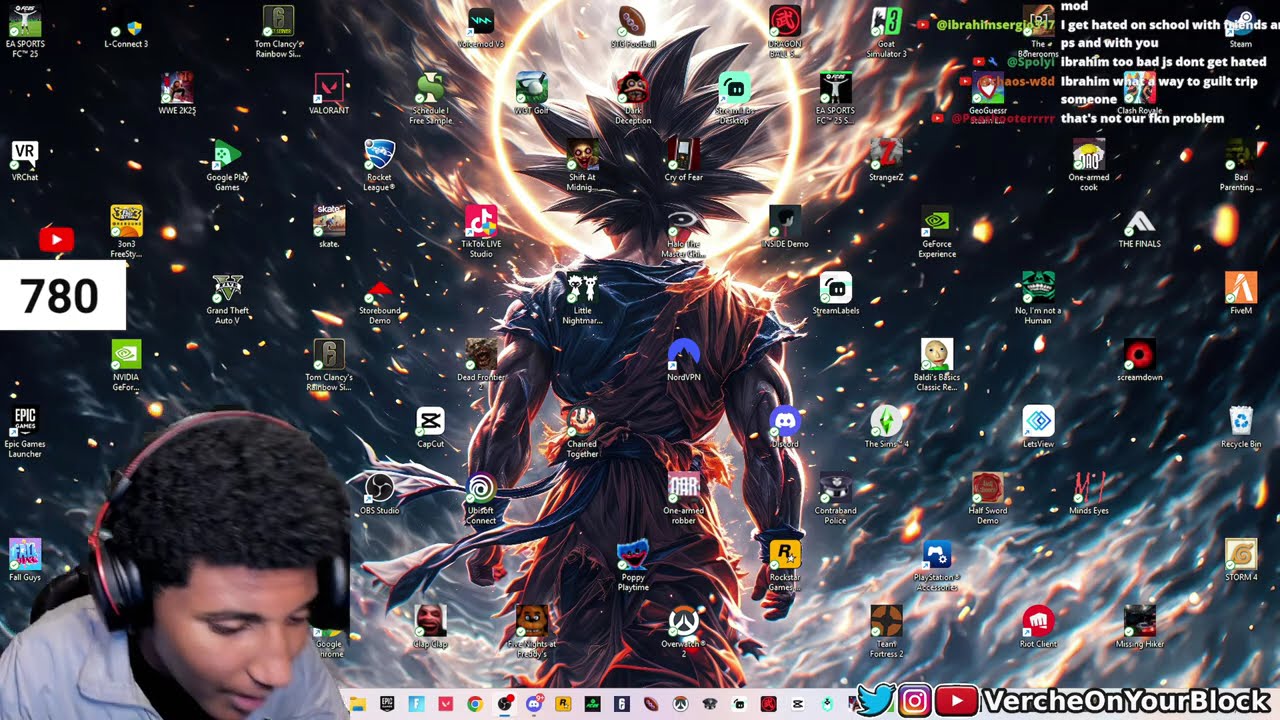
Task: Click Google Chrome in the taskbar
Action: point(475,704)
